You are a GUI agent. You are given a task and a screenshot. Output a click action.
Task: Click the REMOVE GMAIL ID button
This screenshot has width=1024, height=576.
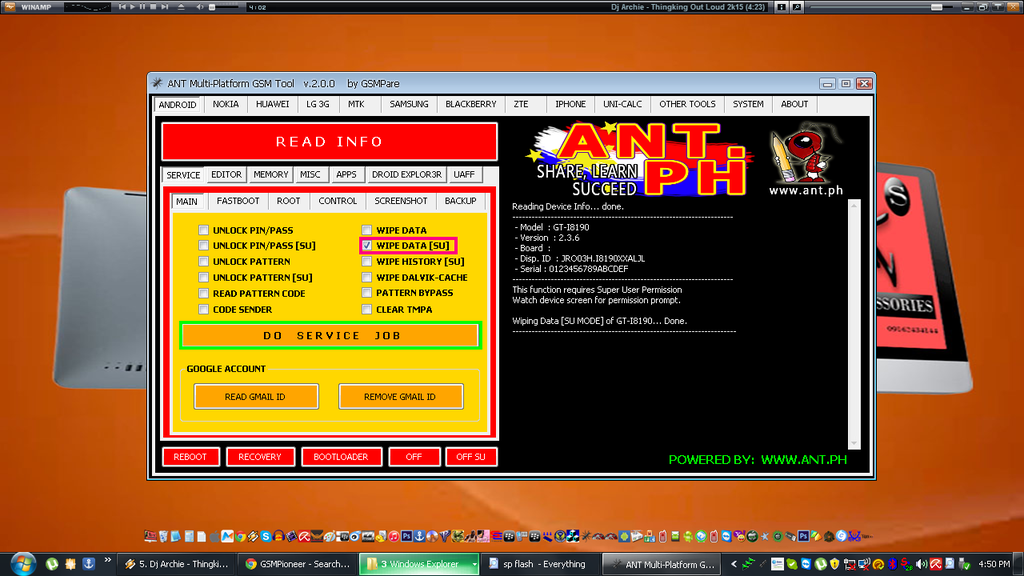400,397
